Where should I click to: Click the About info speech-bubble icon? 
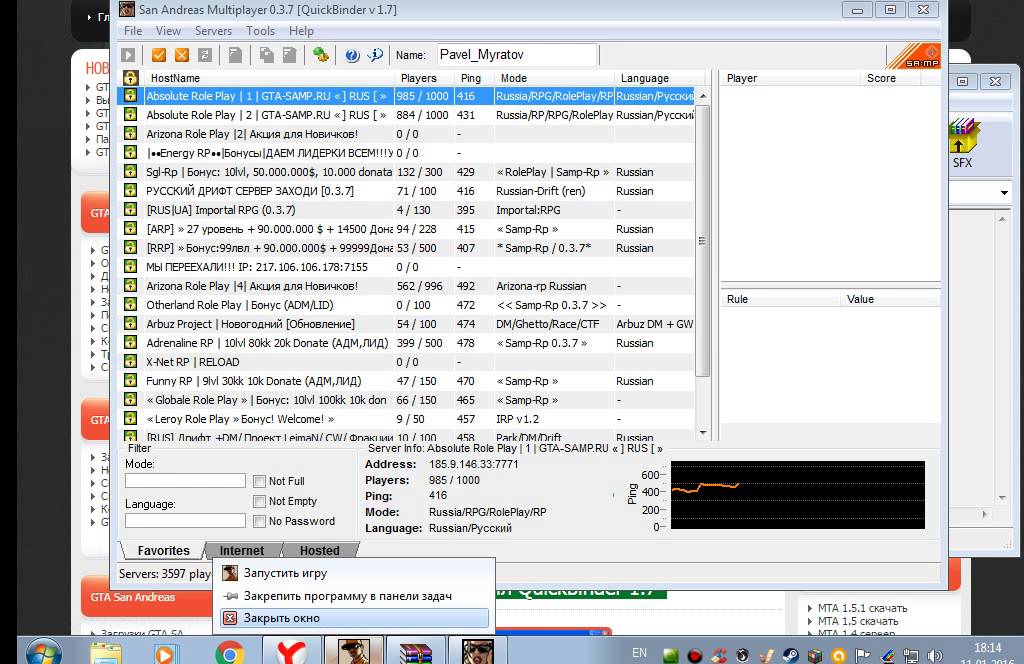pos(376,55)
